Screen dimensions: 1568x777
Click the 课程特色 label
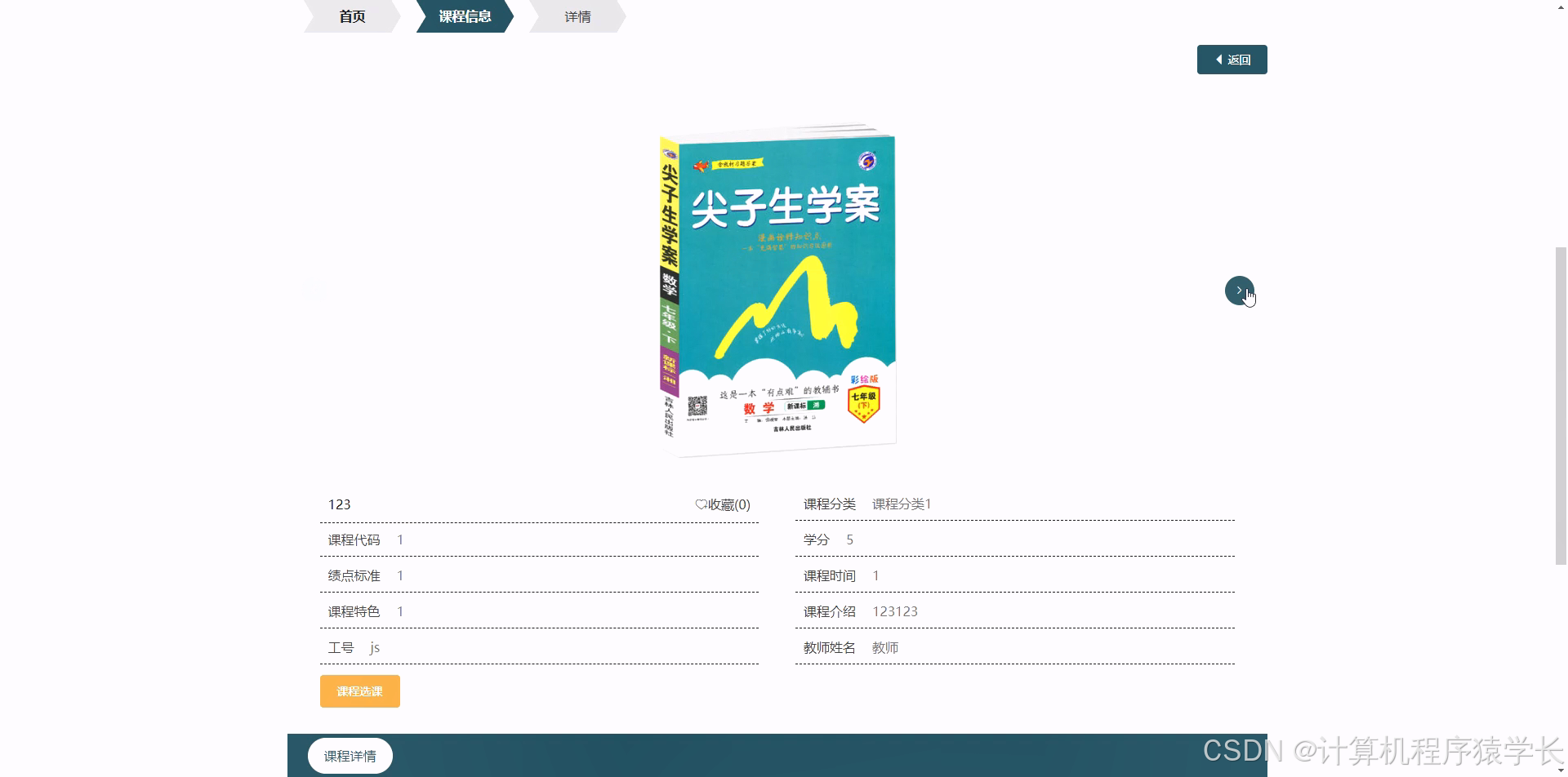point(354,612)
